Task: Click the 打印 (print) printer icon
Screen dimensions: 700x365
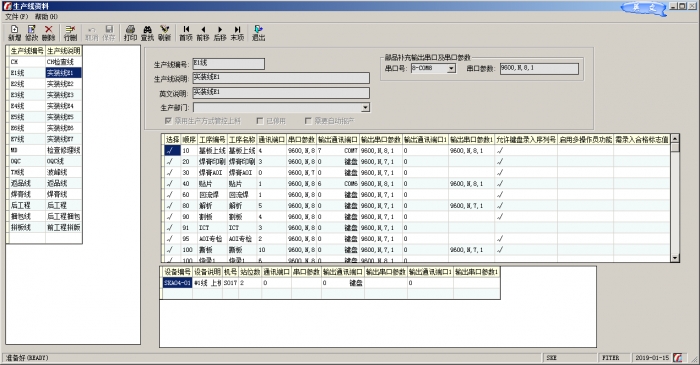Action: pyautogui.click(x=130, y=33)
